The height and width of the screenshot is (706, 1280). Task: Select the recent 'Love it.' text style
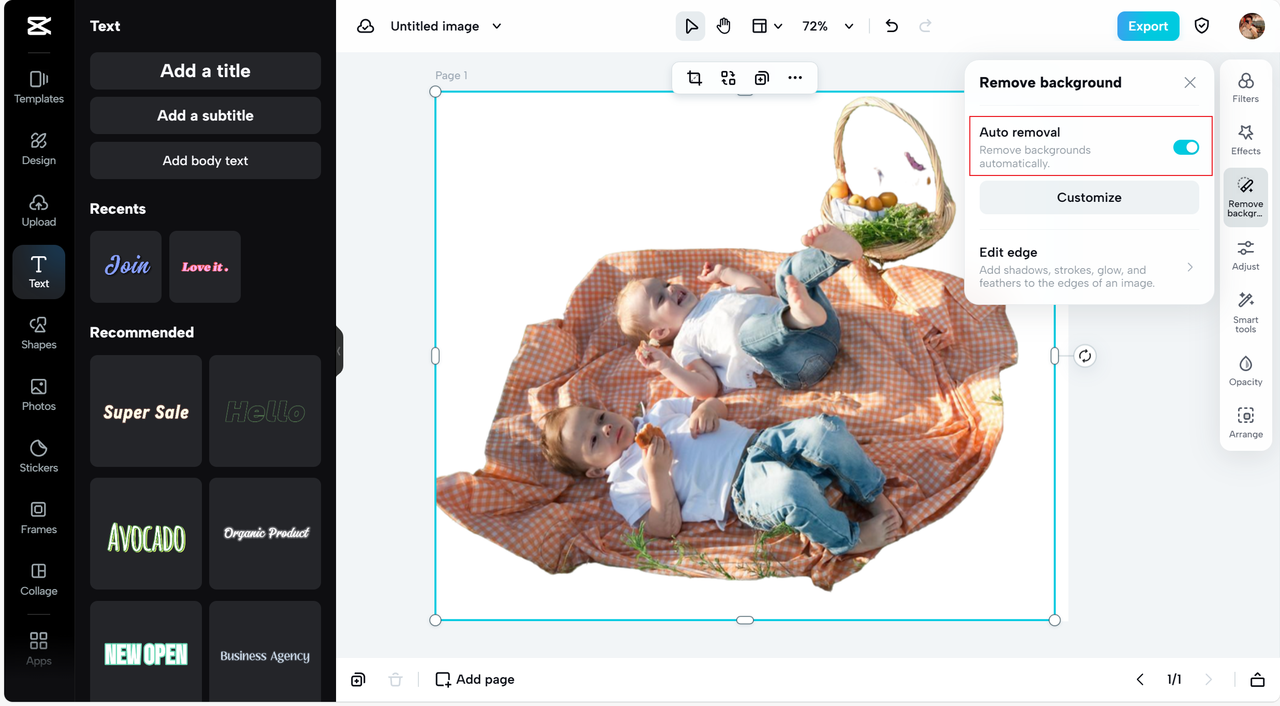205,267
